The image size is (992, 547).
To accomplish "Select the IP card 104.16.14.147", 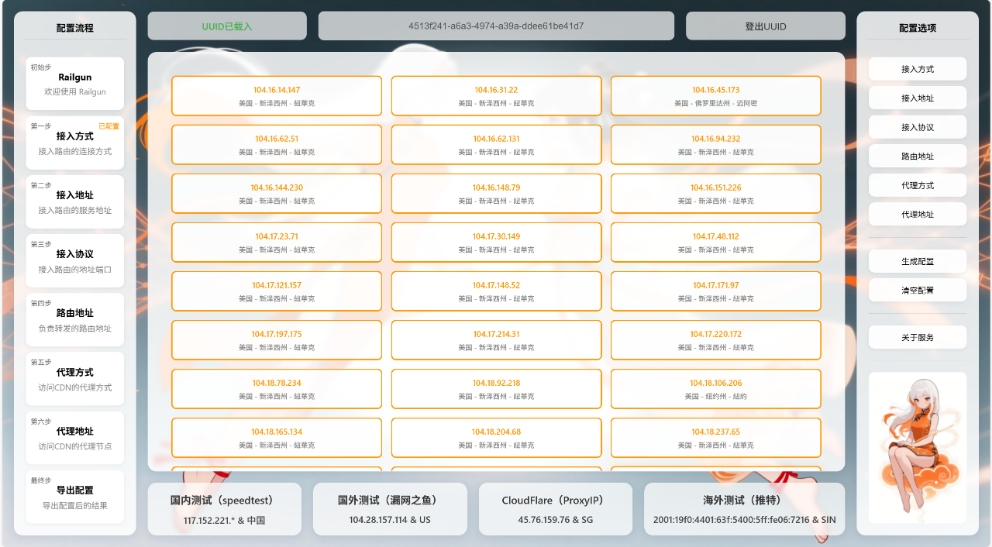I will point(277,96).
